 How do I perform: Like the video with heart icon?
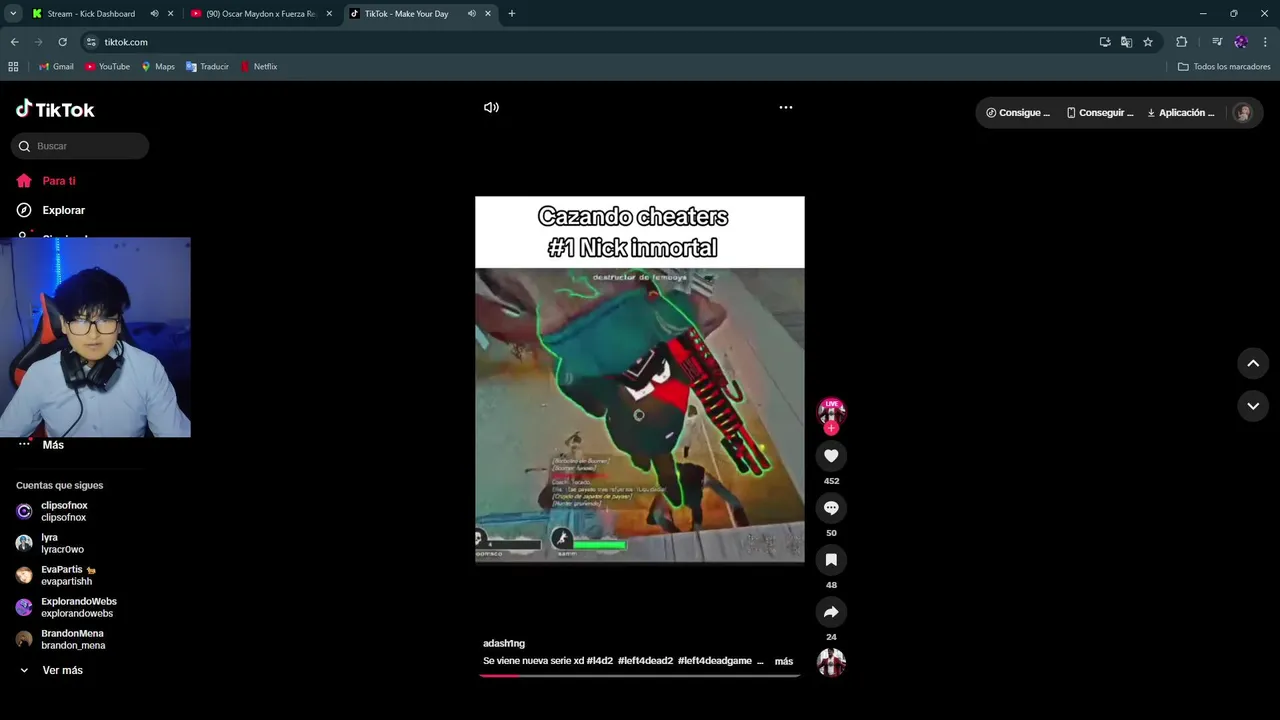point(831,456)
